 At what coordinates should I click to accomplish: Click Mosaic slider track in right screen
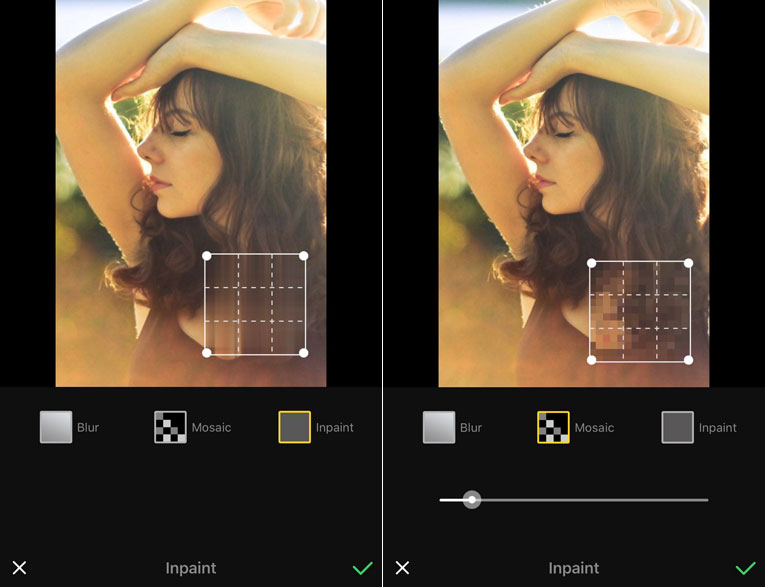click(574, 500)
